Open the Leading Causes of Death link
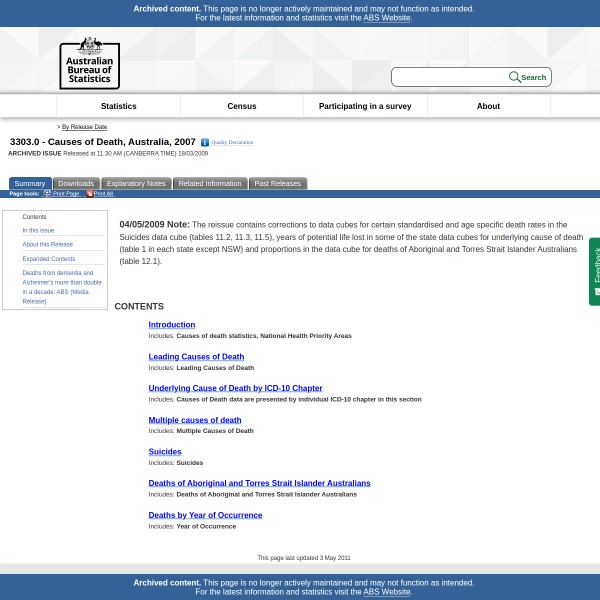The image size is (600, 600). (x=196, y=357)
